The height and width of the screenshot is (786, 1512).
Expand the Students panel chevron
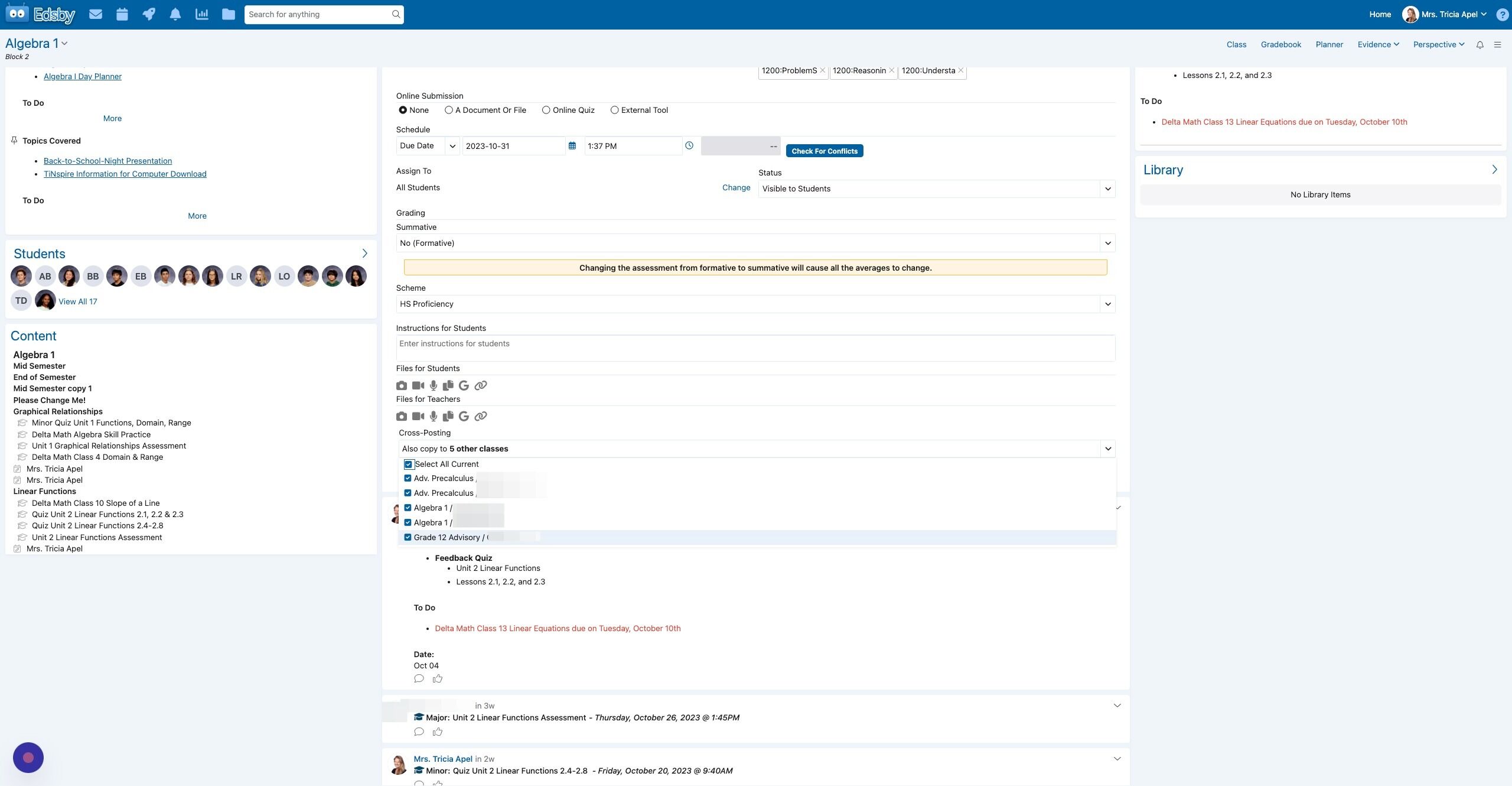[x=365, y=254]
